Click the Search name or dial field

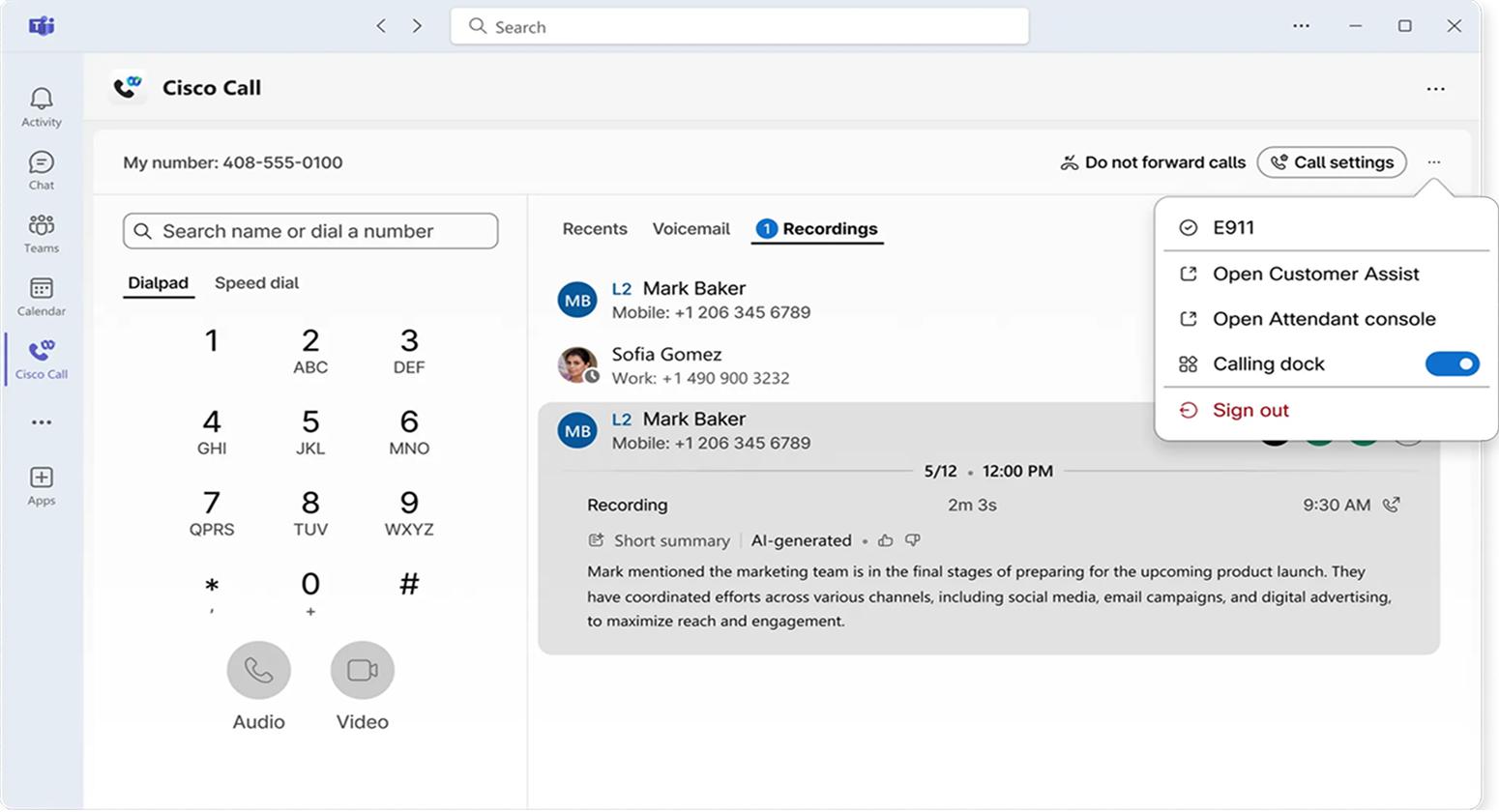(310, 231)
